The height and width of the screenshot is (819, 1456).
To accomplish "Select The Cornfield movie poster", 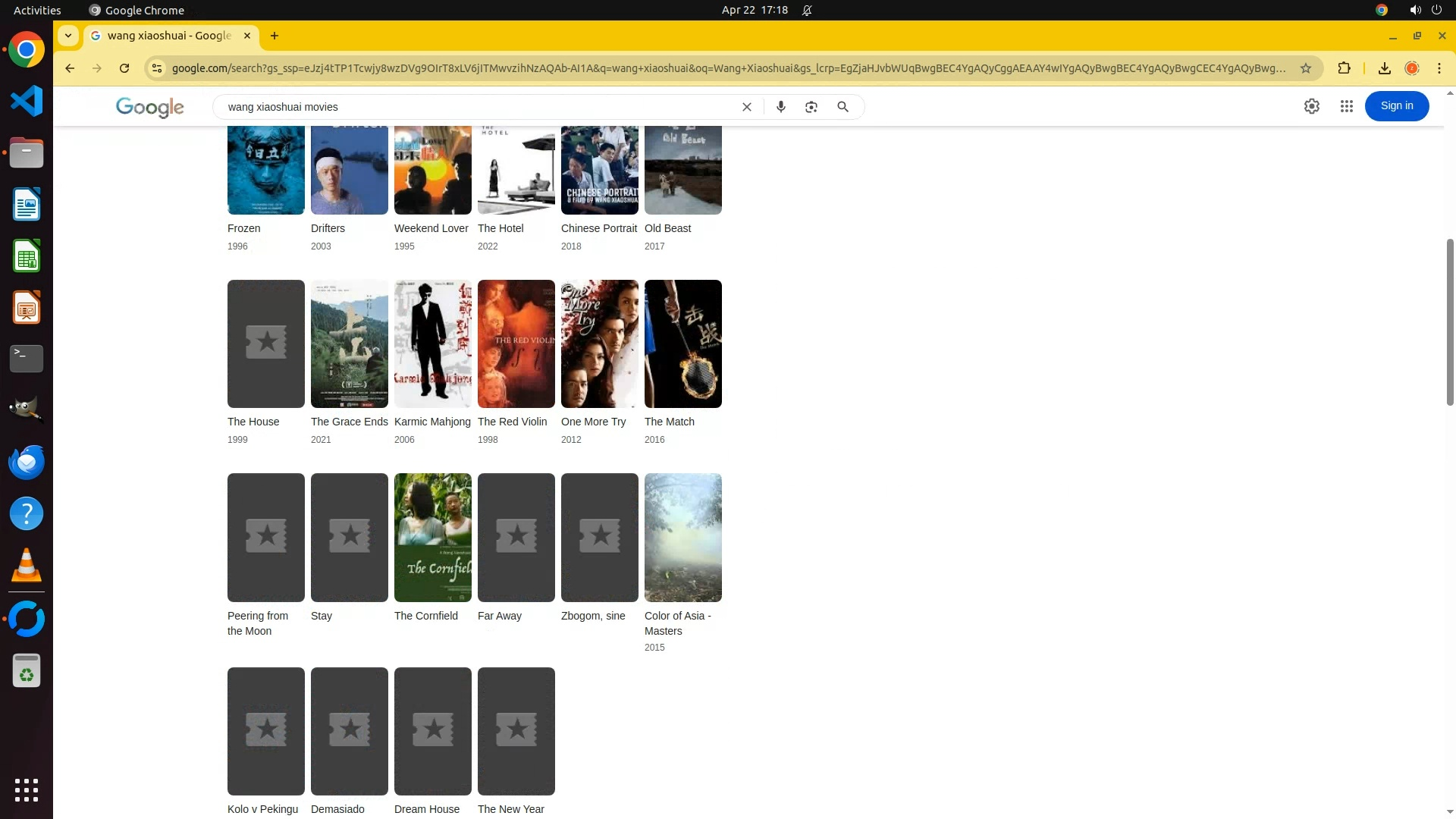I will (432, 537).
